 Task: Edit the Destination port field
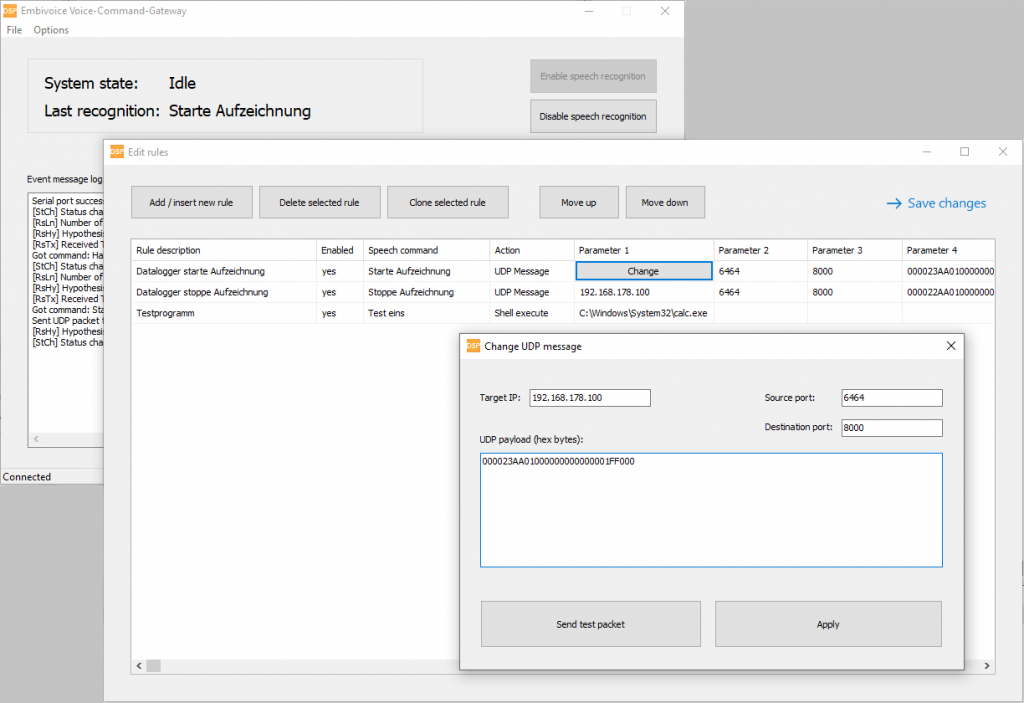(892, 428)
